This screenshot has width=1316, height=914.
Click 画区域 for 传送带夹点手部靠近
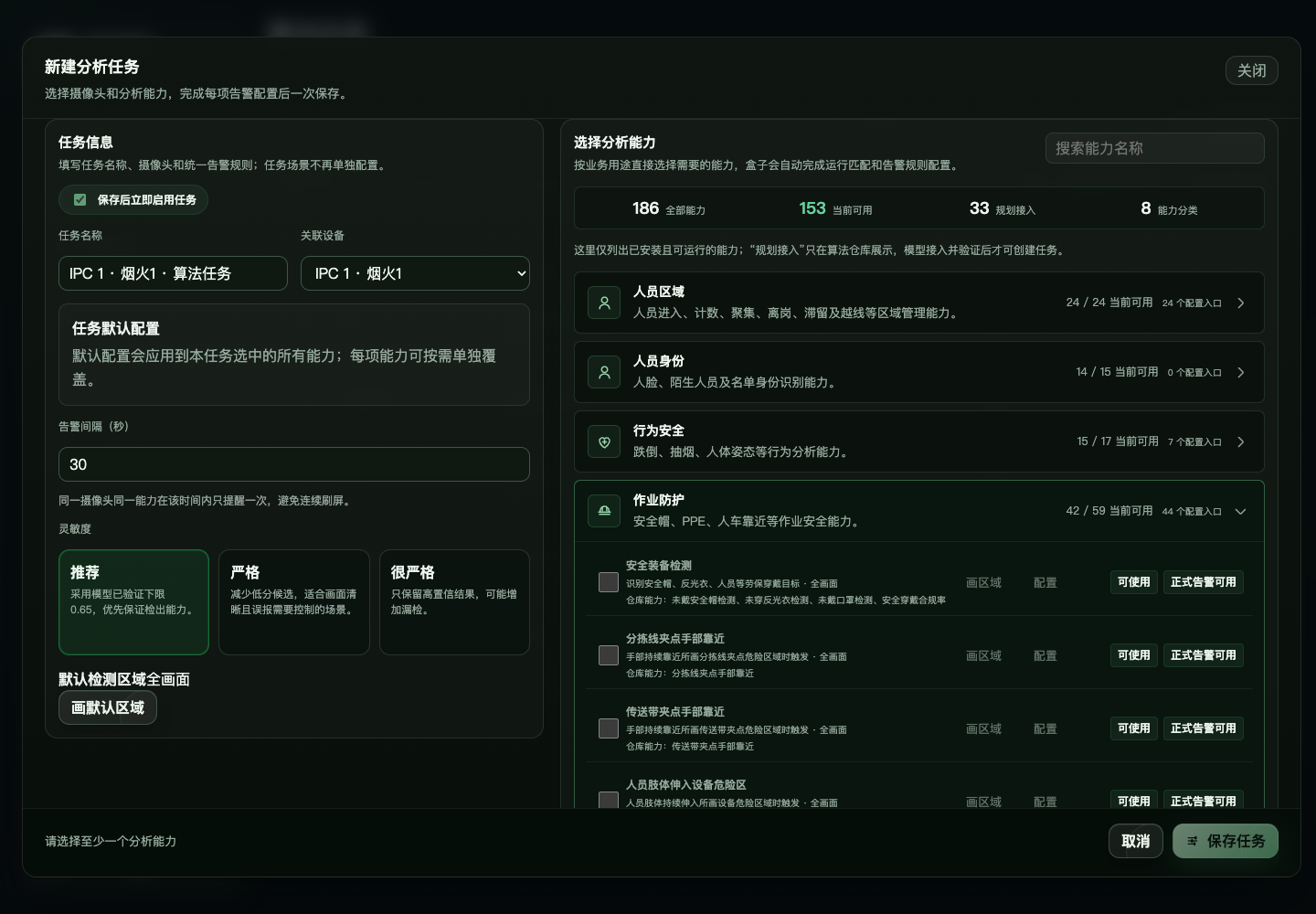(984, 728)
